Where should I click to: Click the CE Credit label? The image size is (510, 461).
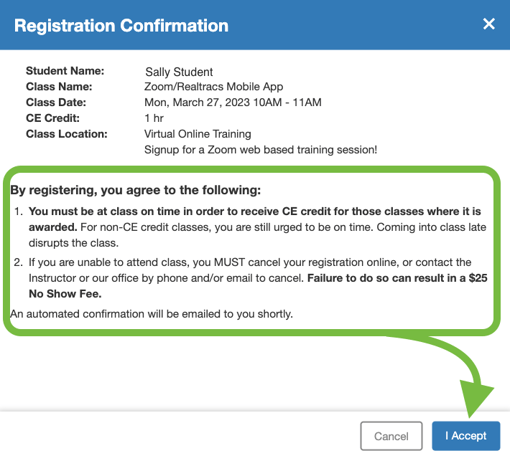[x=53, y=118]
